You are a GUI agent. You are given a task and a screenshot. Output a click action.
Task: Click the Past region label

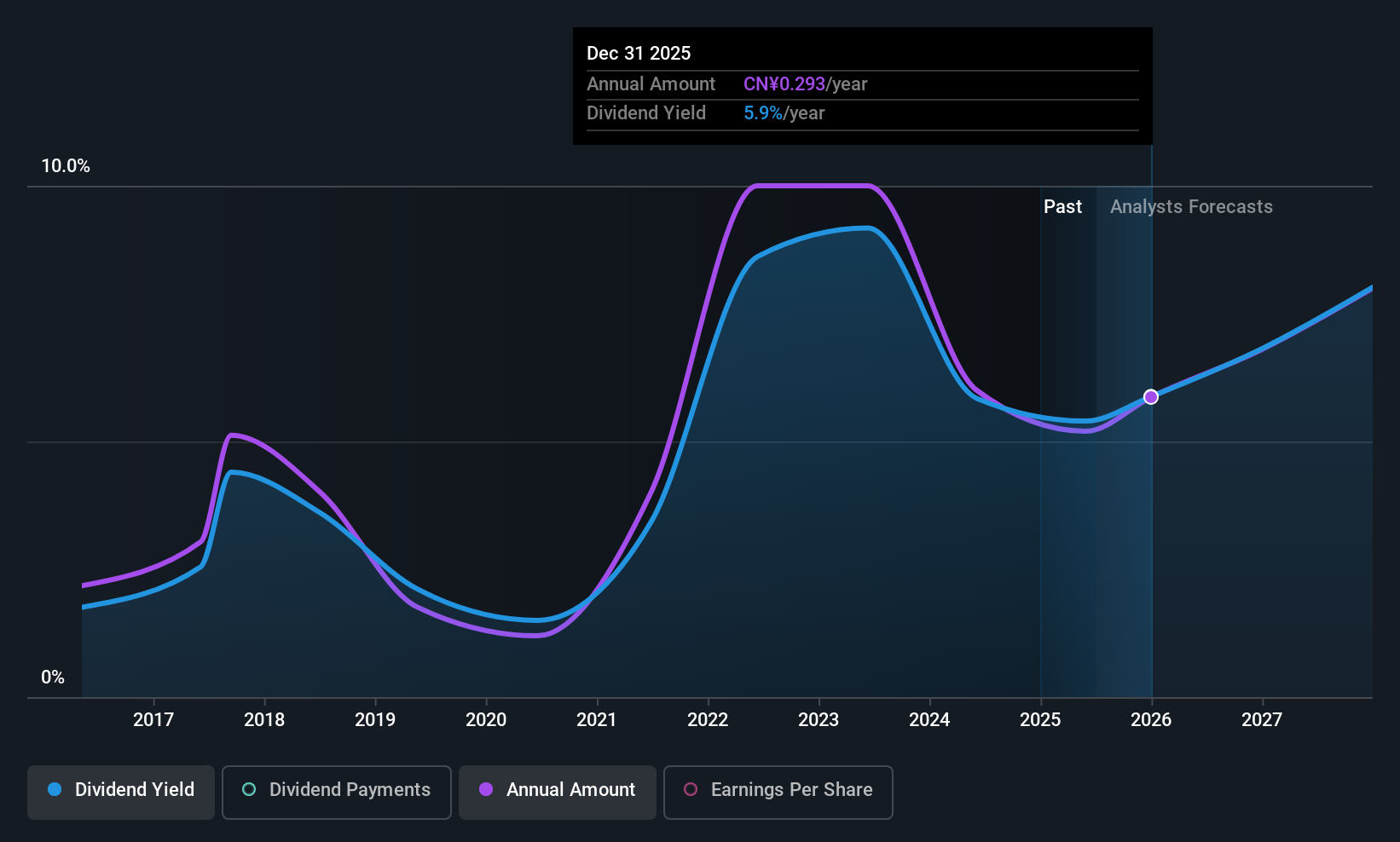1062,207
